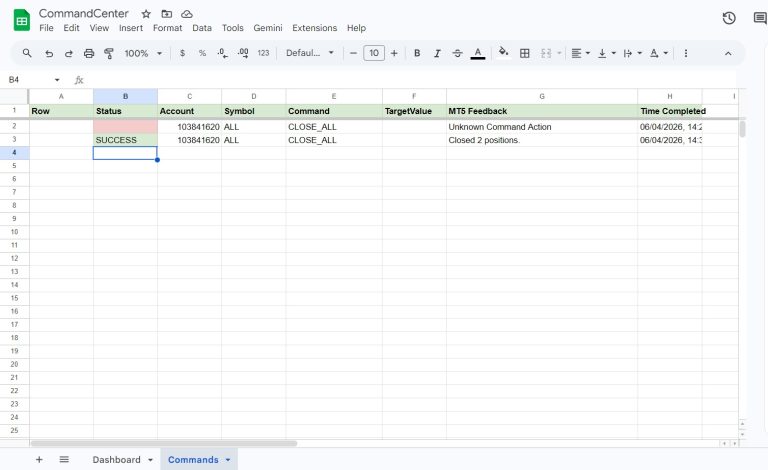Select the 'Closed 2 positions.' cell
Viewport: 768px width, 470px height.
[542, 140]
